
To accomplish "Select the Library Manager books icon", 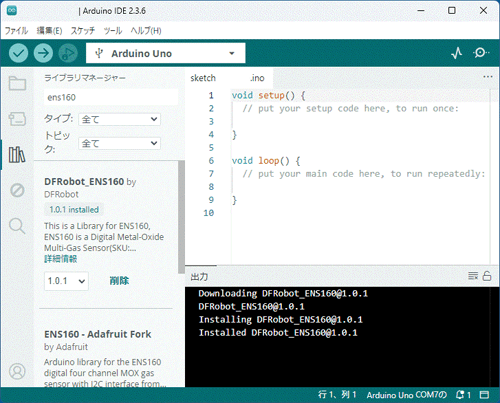I will pos(17,155).
